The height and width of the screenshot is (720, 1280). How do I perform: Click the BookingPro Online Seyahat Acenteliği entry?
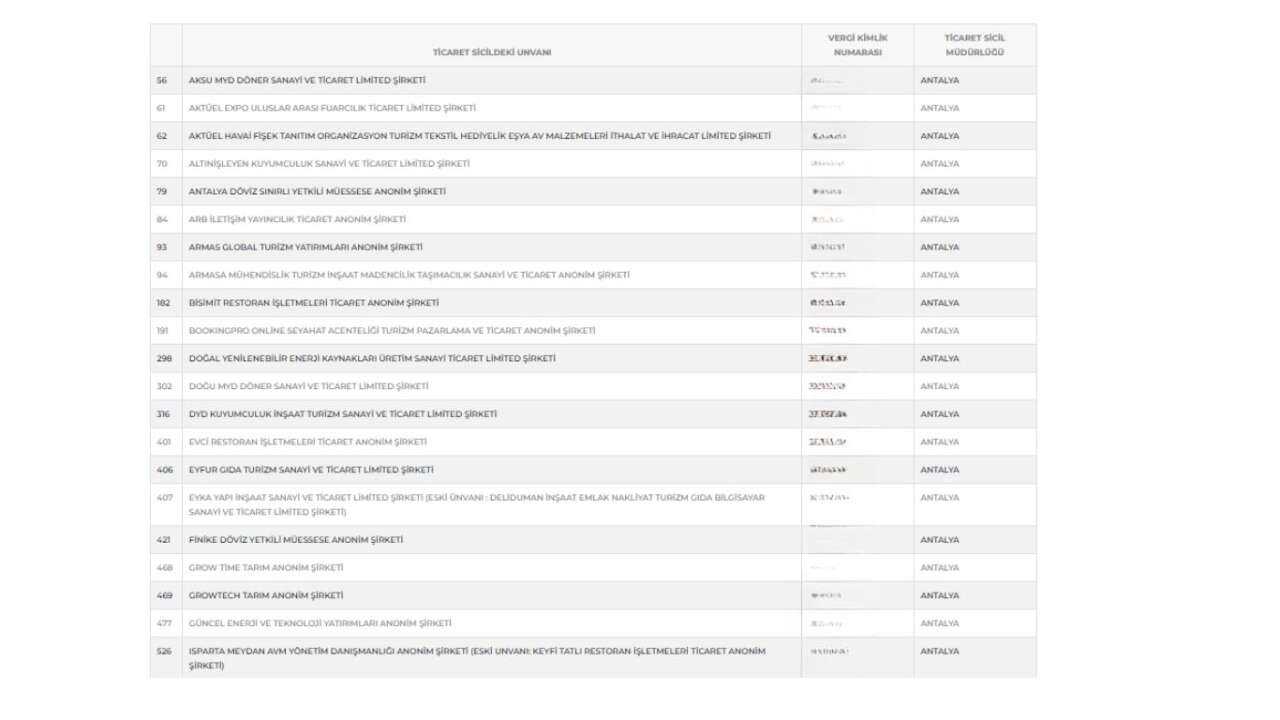pos(392,331)
